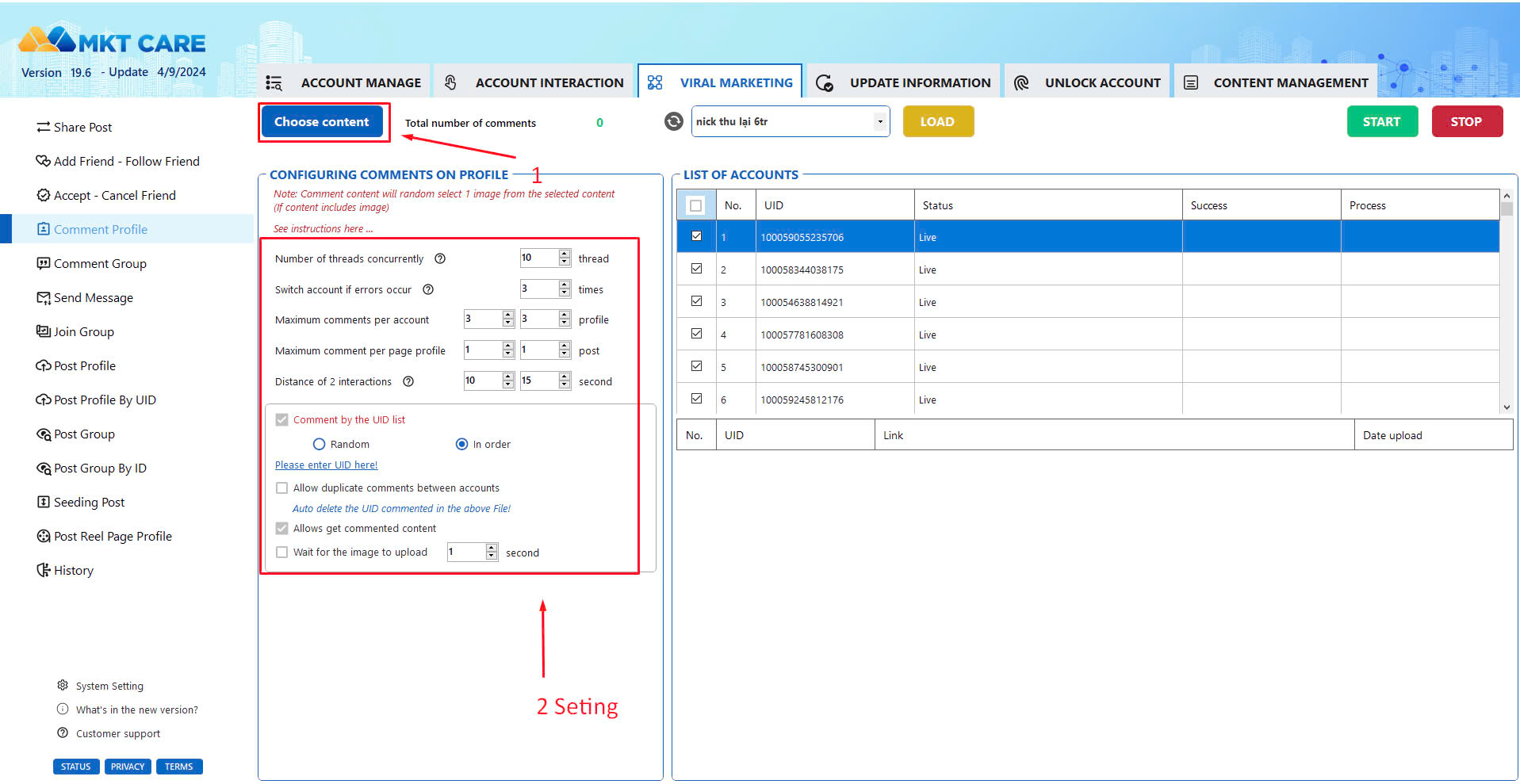This screenshot has width=1520, height=784.
Task: Click the Post Group By ID icon
Action: [44, 468]
